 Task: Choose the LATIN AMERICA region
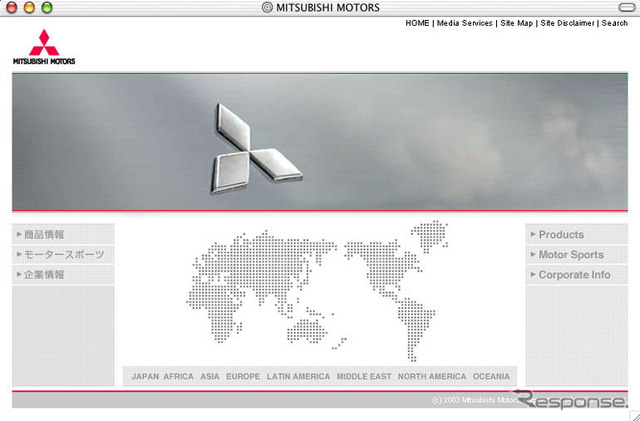pyautogui.click(x=298, y=376)
